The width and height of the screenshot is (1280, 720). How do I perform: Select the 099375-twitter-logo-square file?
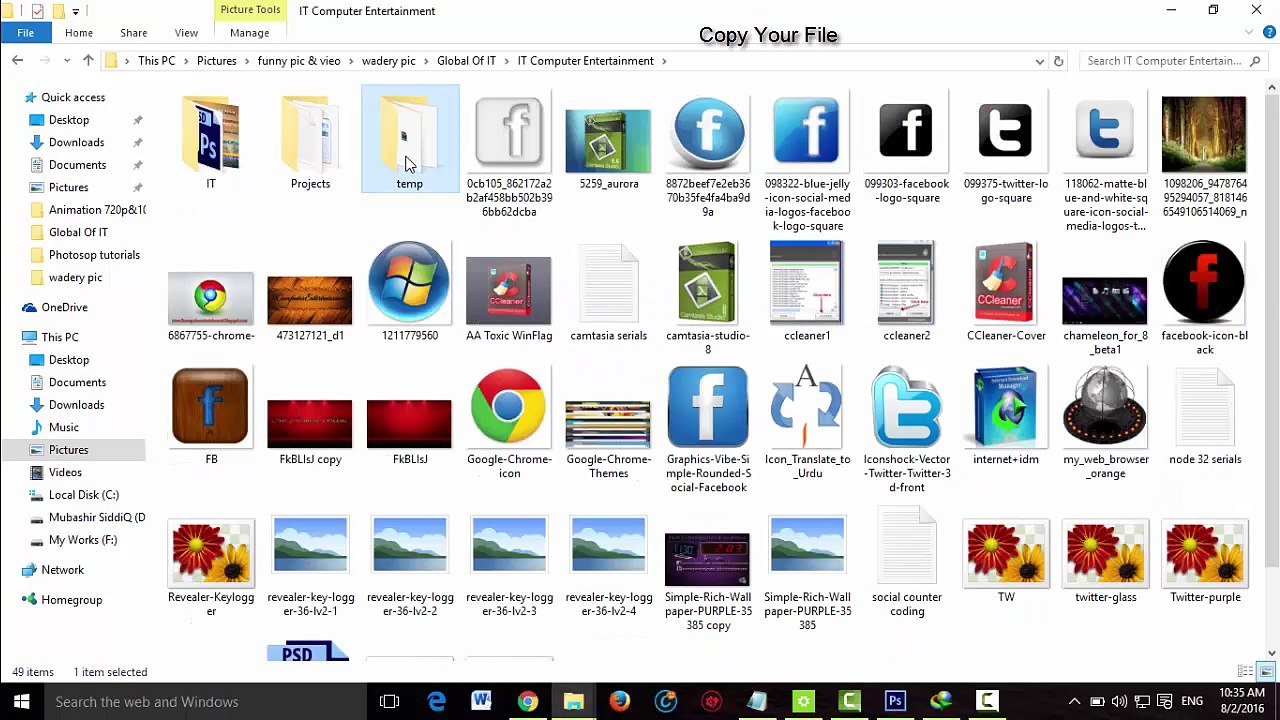[1005, 131]
